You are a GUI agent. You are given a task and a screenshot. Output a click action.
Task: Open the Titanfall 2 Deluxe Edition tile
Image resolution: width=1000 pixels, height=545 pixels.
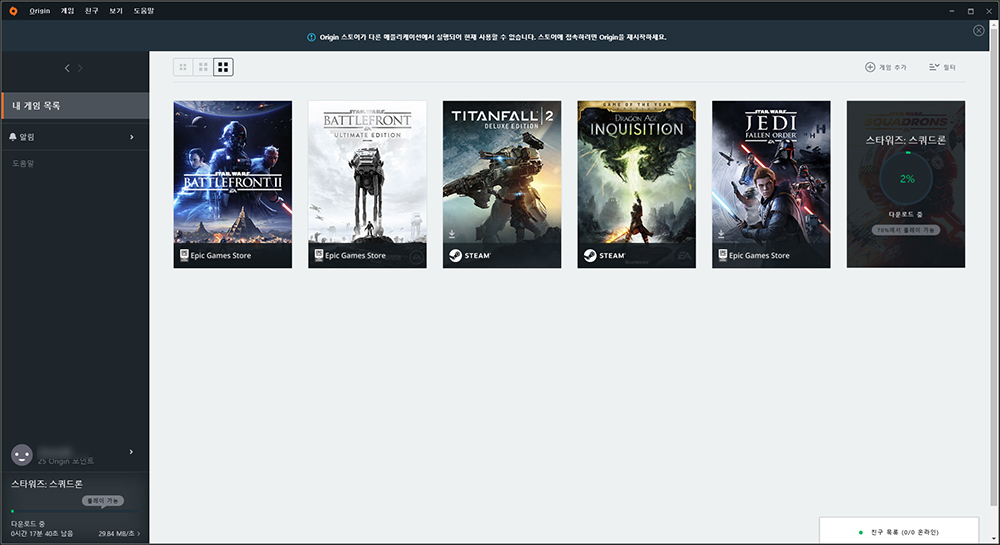502,184
